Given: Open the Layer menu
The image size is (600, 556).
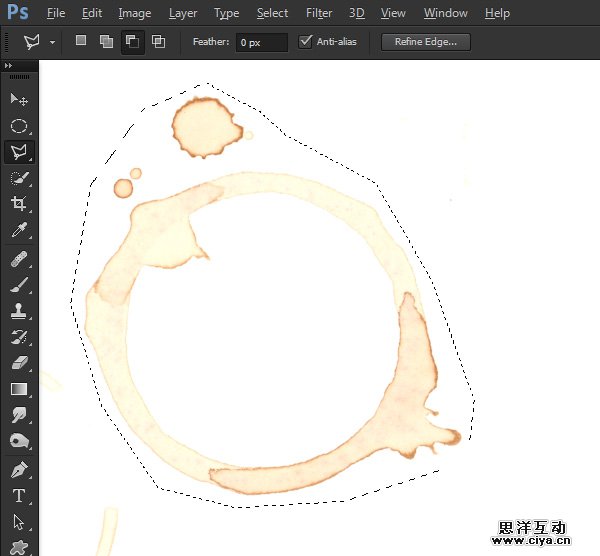Looking at the screenshot, I should point(183,13).
